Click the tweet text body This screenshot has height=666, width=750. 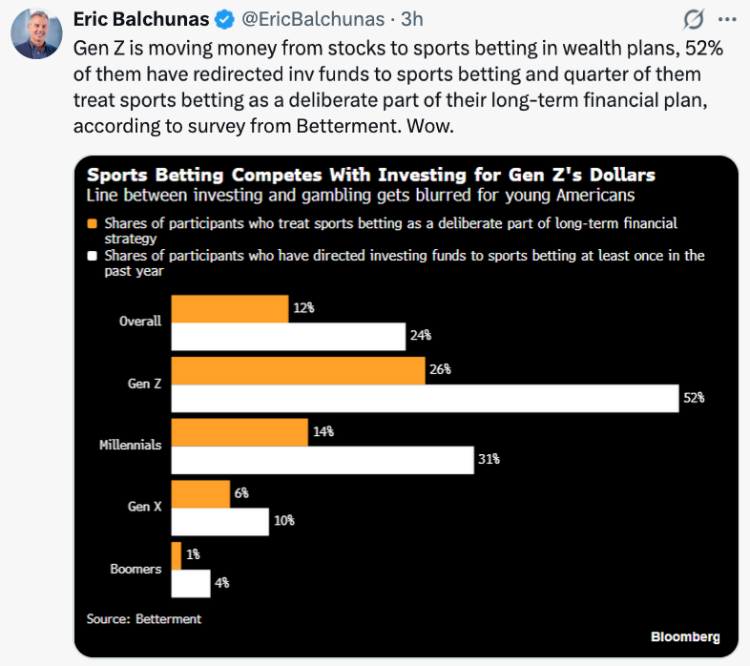pyautogui.click(x=397, y=87)
